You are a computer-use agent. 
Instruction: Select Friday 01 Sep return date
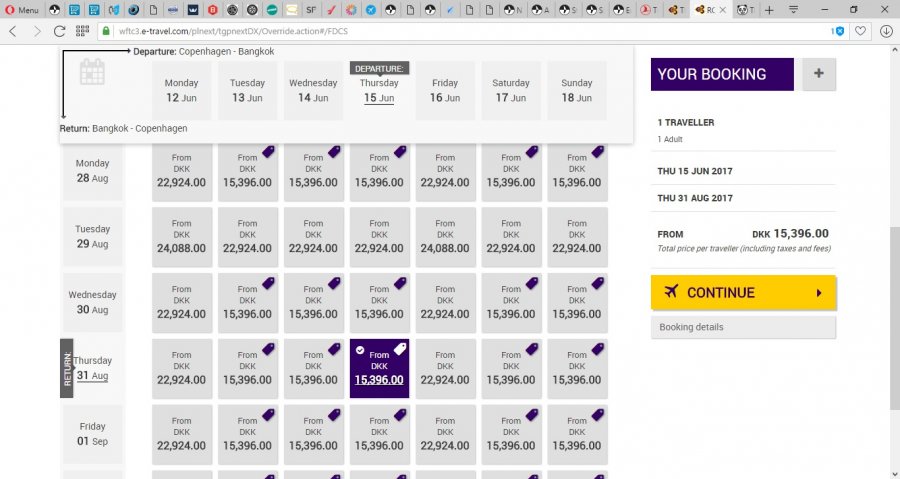92,434
